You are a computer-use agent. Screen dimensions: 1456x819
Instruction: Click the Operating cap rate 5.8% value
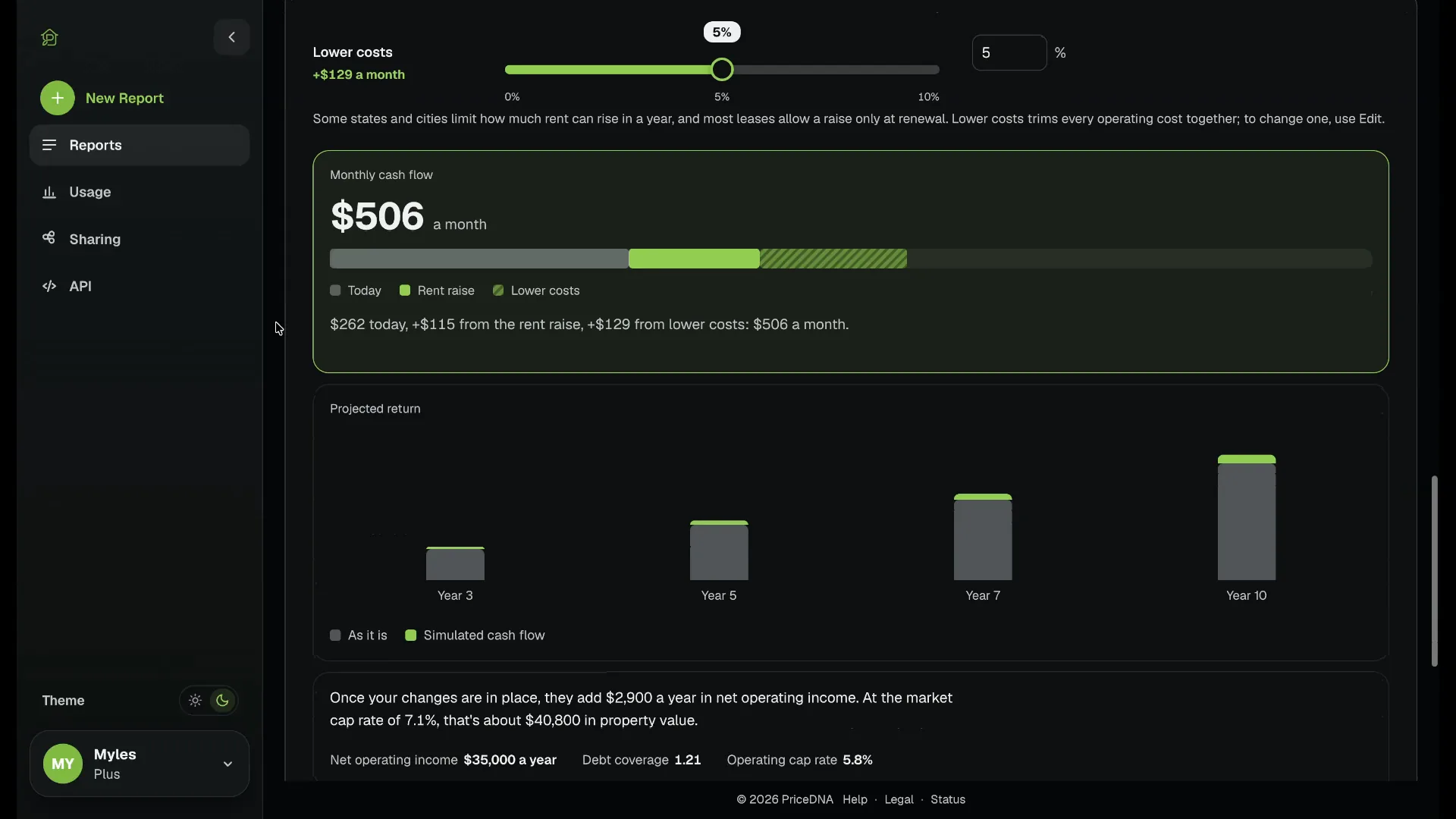858,760
